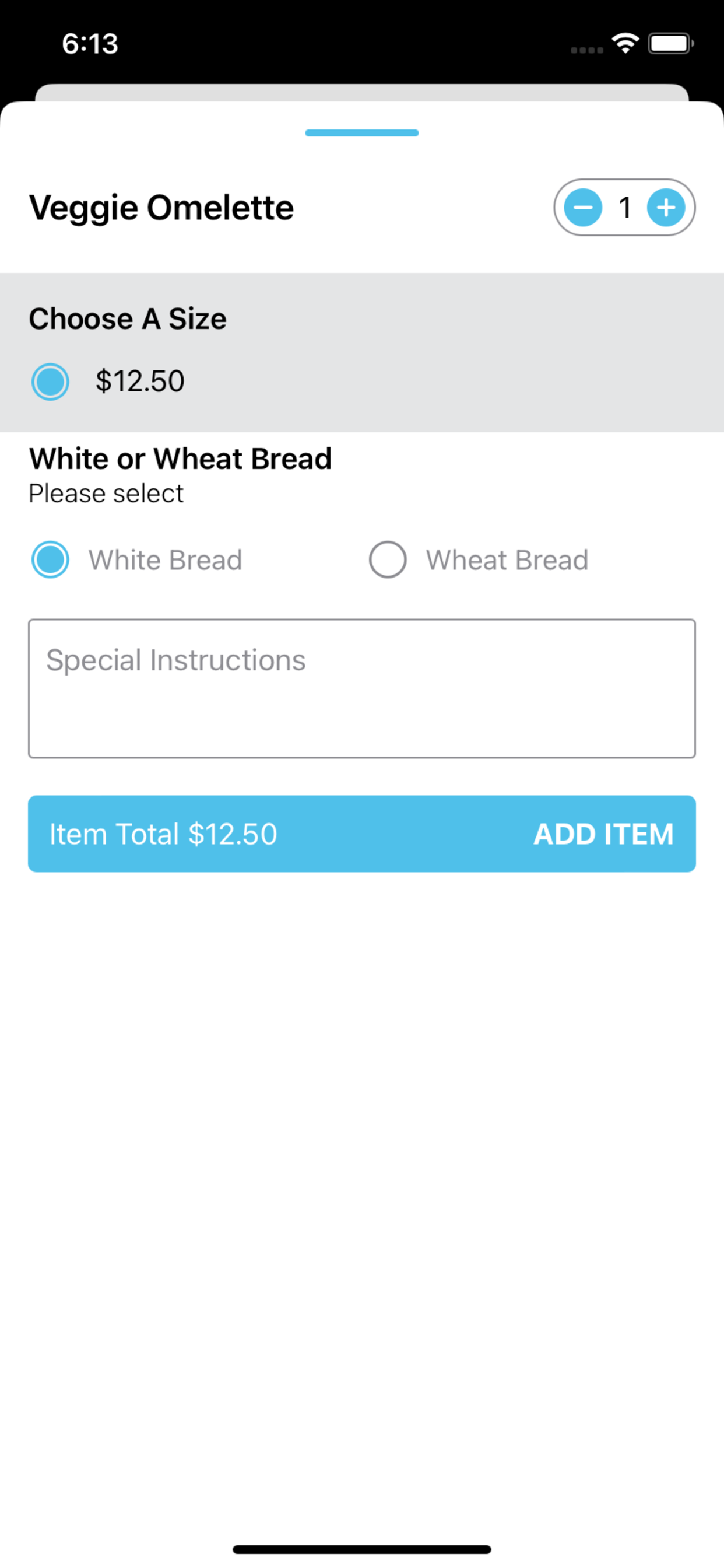Select the $12.50 size radio button

[x=50, y=381]
